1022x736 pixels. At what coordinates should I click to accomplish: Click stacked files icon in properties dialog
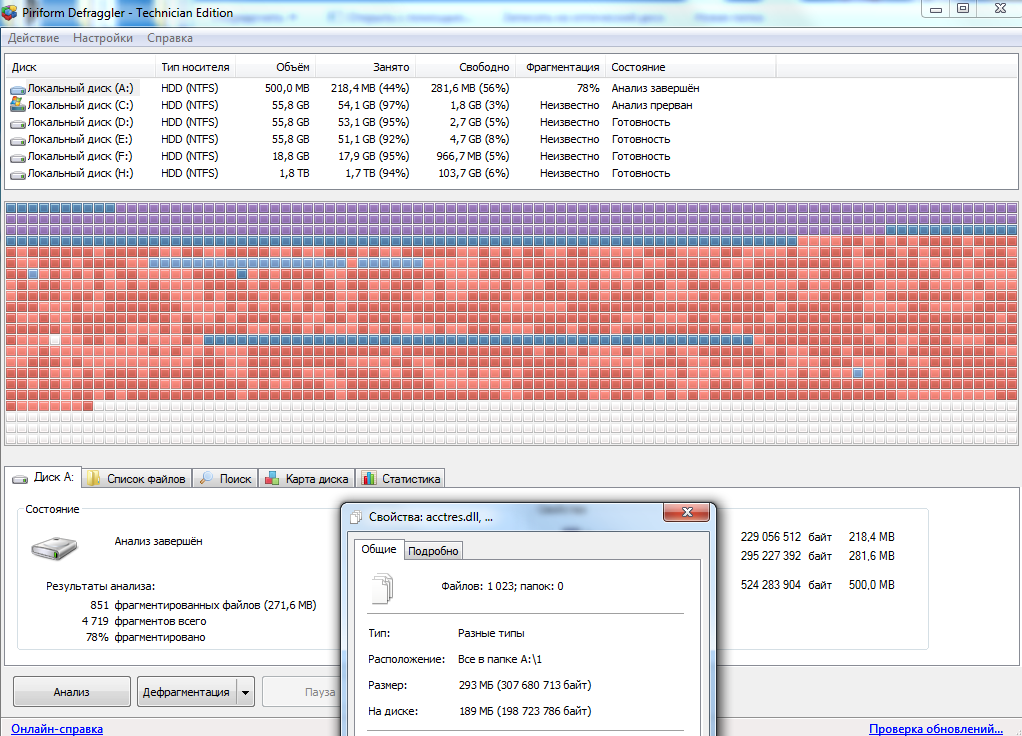pos(383,588)
